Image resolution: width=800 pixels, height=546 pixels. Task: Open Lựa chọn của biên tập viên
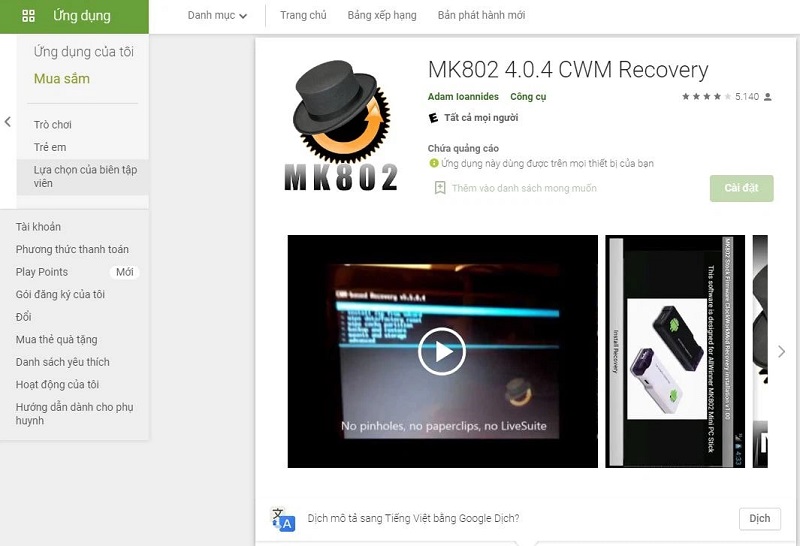pyautogui.click(x=83, y=177)
